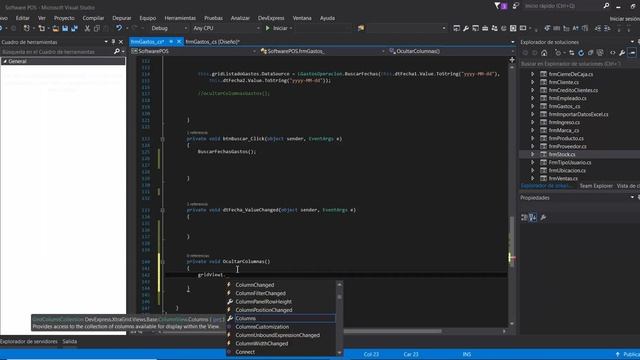The width and height of the screenshot is (640, 360).
Task: Collapse the General toolbox section
Action: coord(5,61)
